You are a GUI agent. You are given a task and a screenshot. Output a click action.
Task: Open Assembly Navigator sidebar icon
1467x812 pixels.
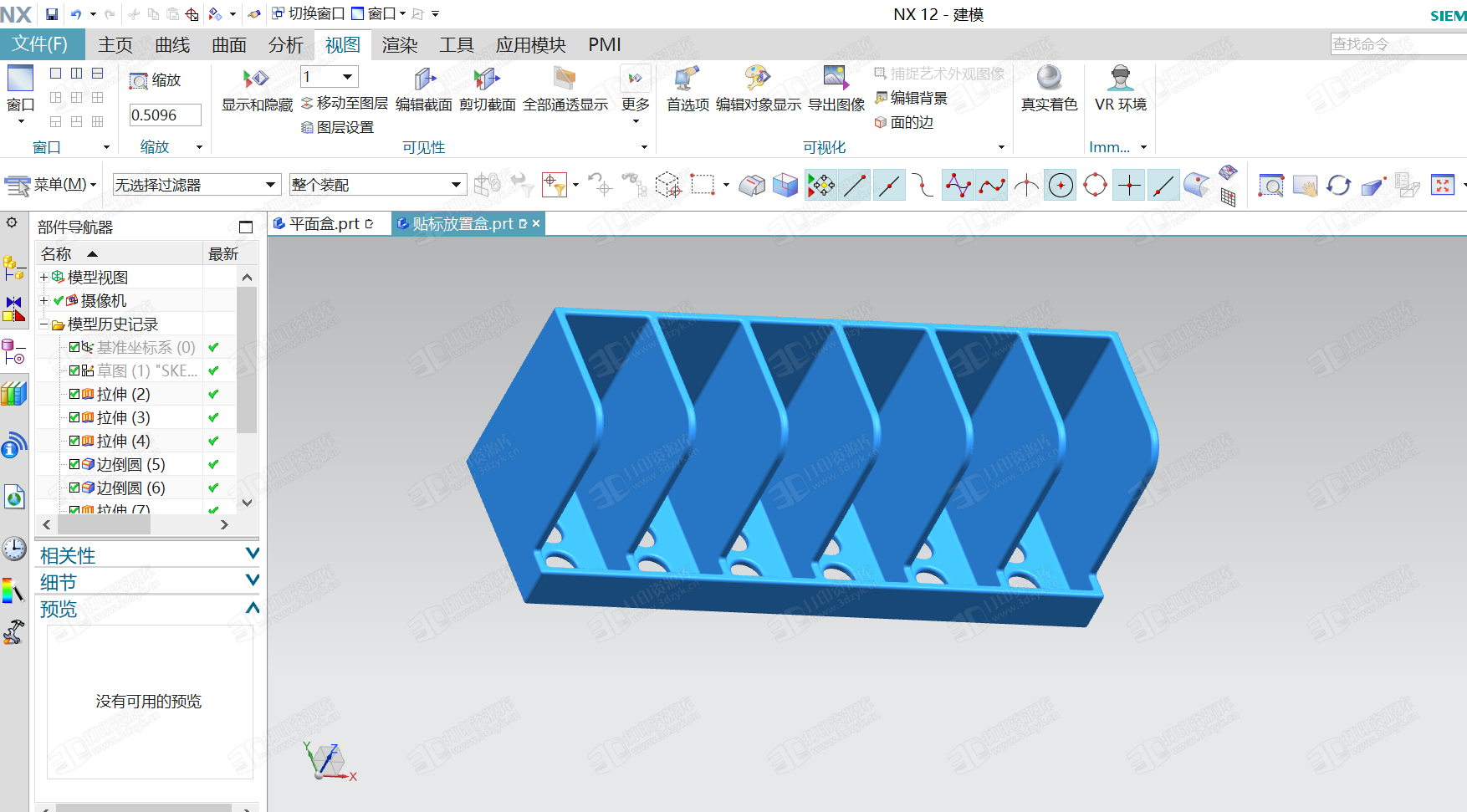[x=13, y=268]
